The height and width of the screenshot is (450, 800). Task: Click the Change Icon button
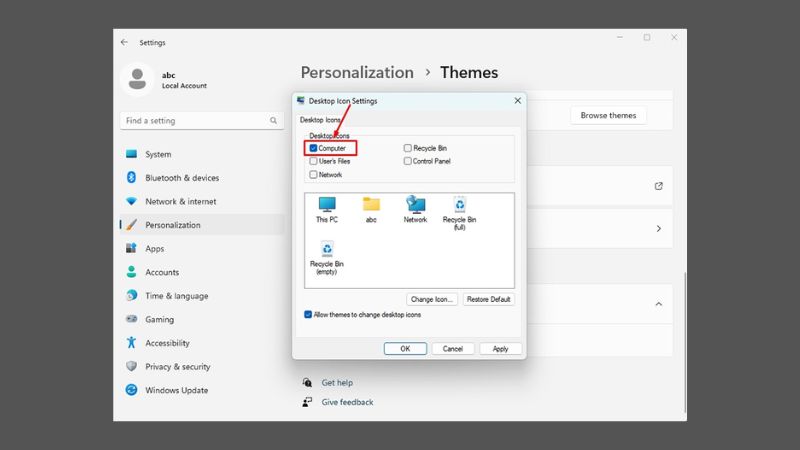(432, 299)
